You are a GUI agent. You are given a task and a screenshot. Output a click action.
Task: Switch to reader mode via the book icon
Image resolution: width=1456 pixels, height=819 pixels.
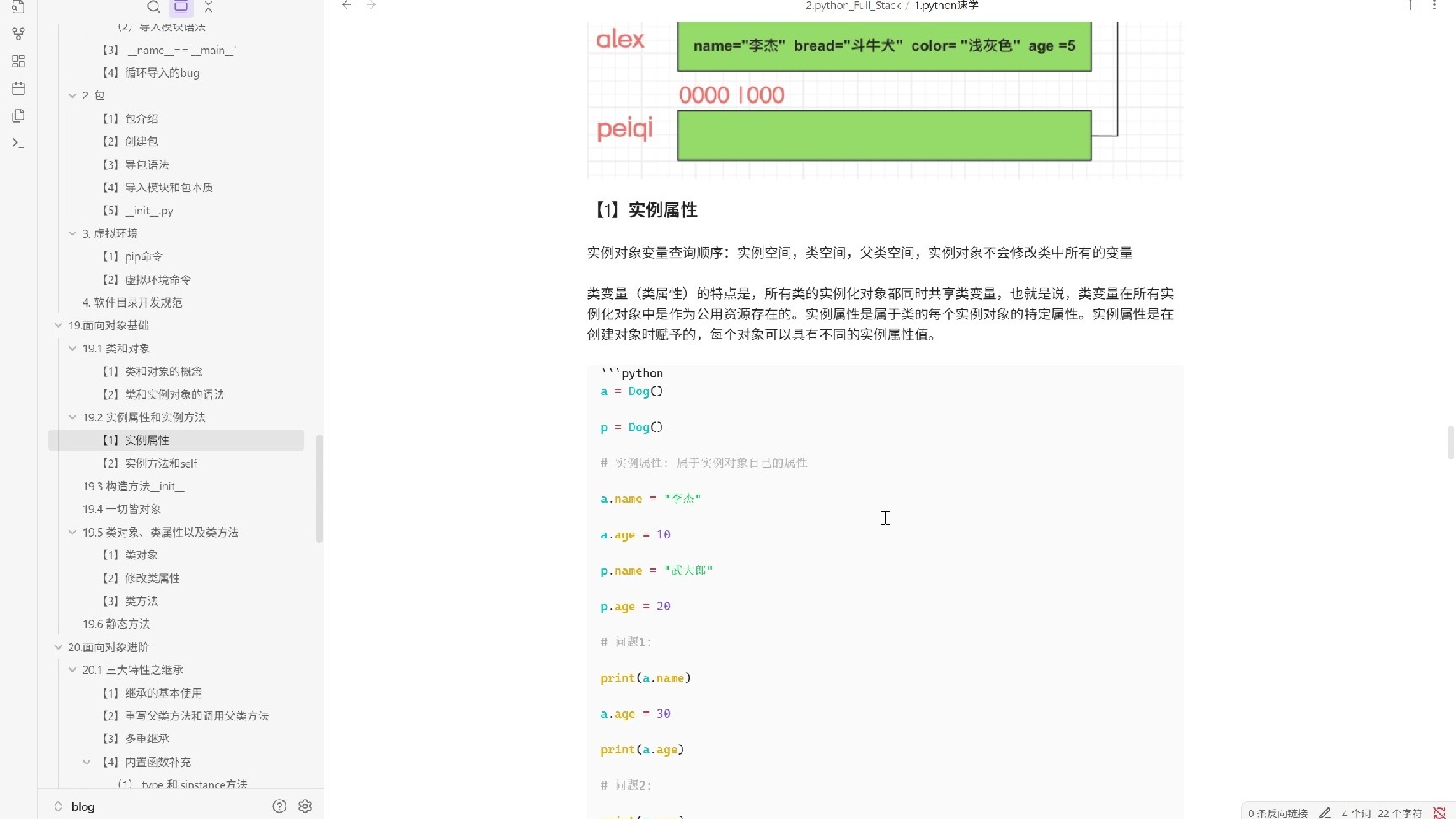[1409, 6]
